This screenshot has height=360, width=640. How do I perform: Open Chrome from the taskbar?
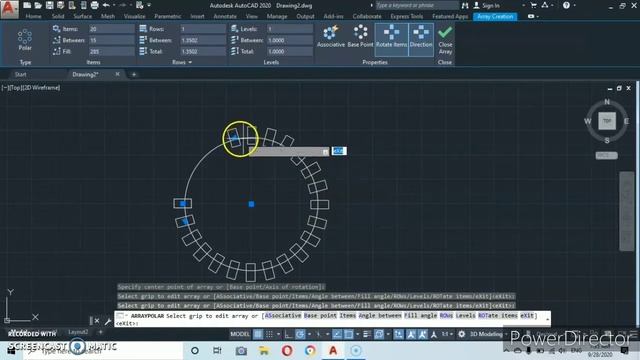point(310,351)
